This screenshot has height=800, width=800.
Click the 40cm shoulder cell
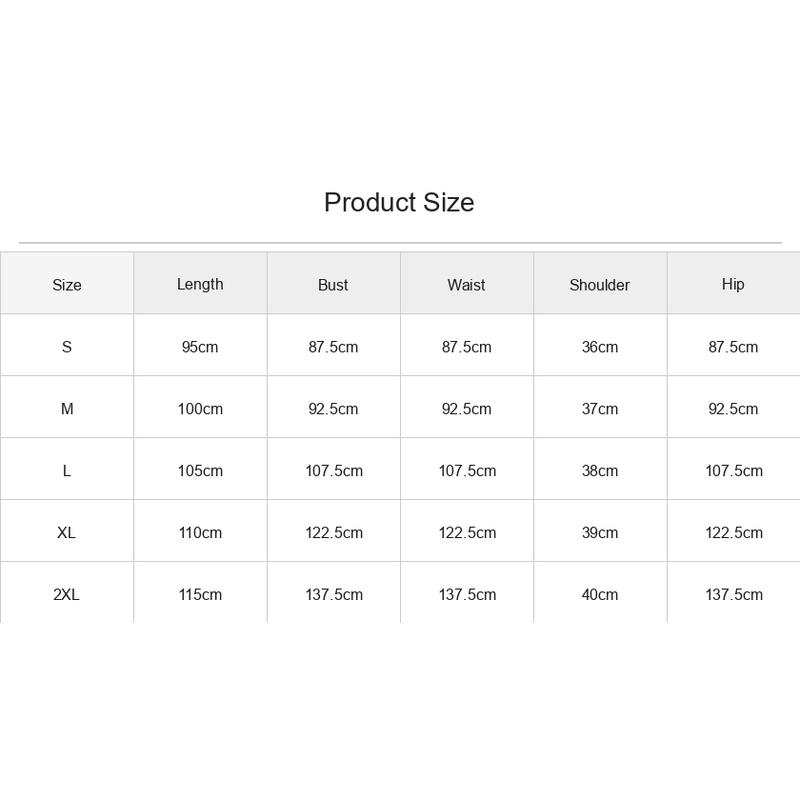click(x=600, y=594)
